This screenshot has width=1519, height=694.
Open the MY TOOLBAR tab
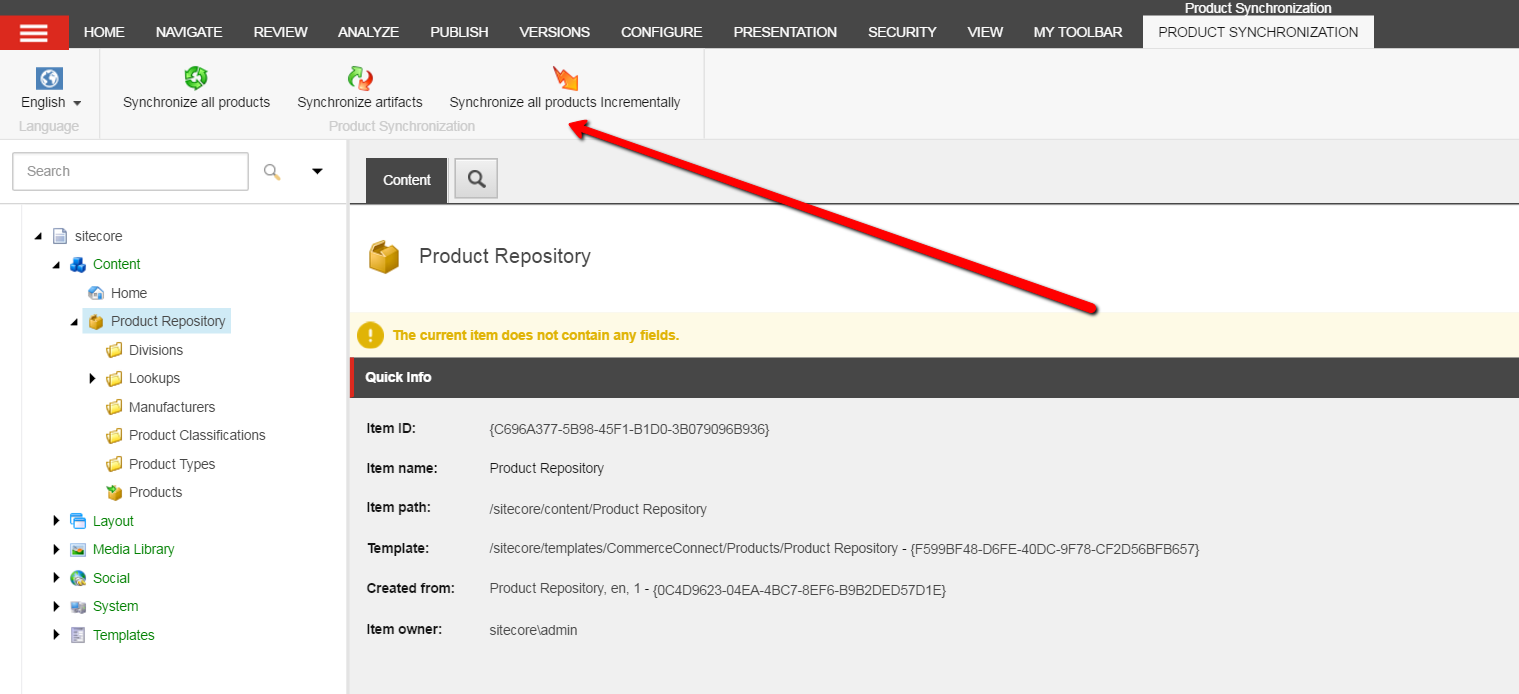click(1078, 32)
